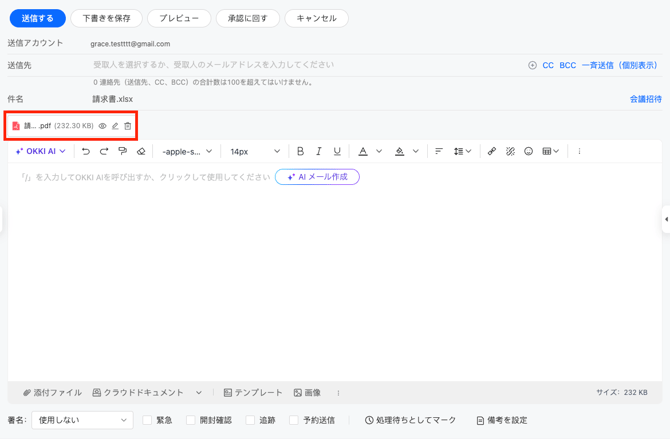Enable 予約送信 scheduled send checkbox
This screenshot has width=670, height=439.
click(x=294, y=420)
